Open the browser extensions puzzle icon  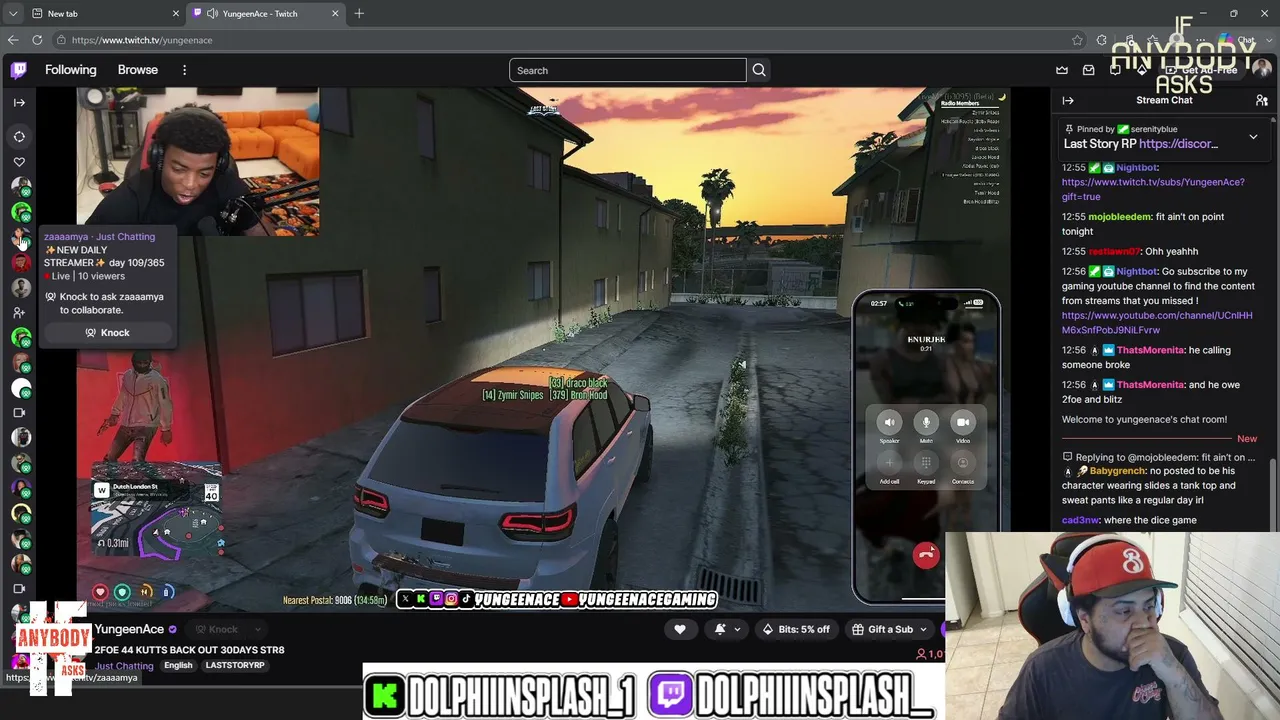[1102, 40]
